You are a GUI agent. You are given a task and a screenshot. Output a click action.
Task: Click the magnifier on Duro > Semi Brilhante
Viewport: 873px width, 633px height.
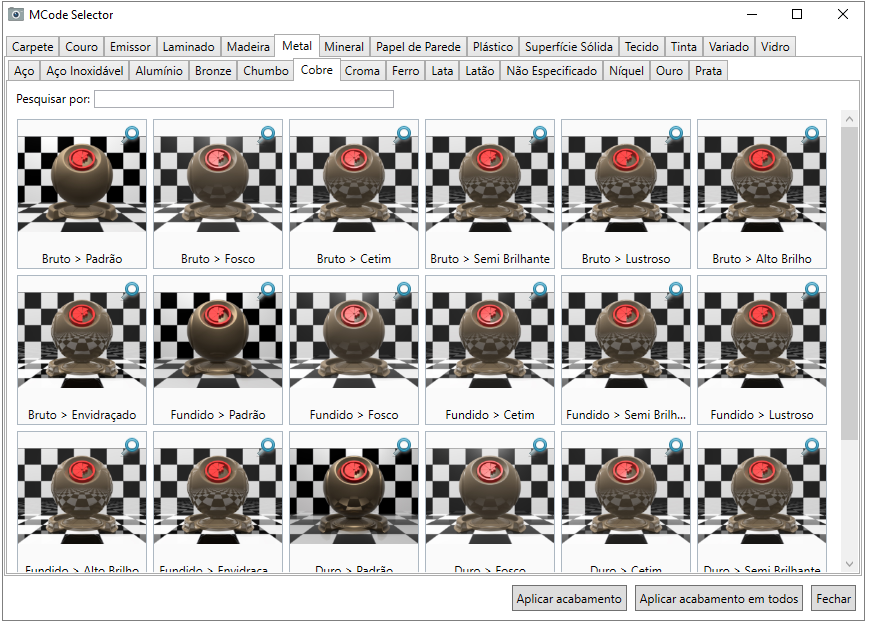(811, 446)
